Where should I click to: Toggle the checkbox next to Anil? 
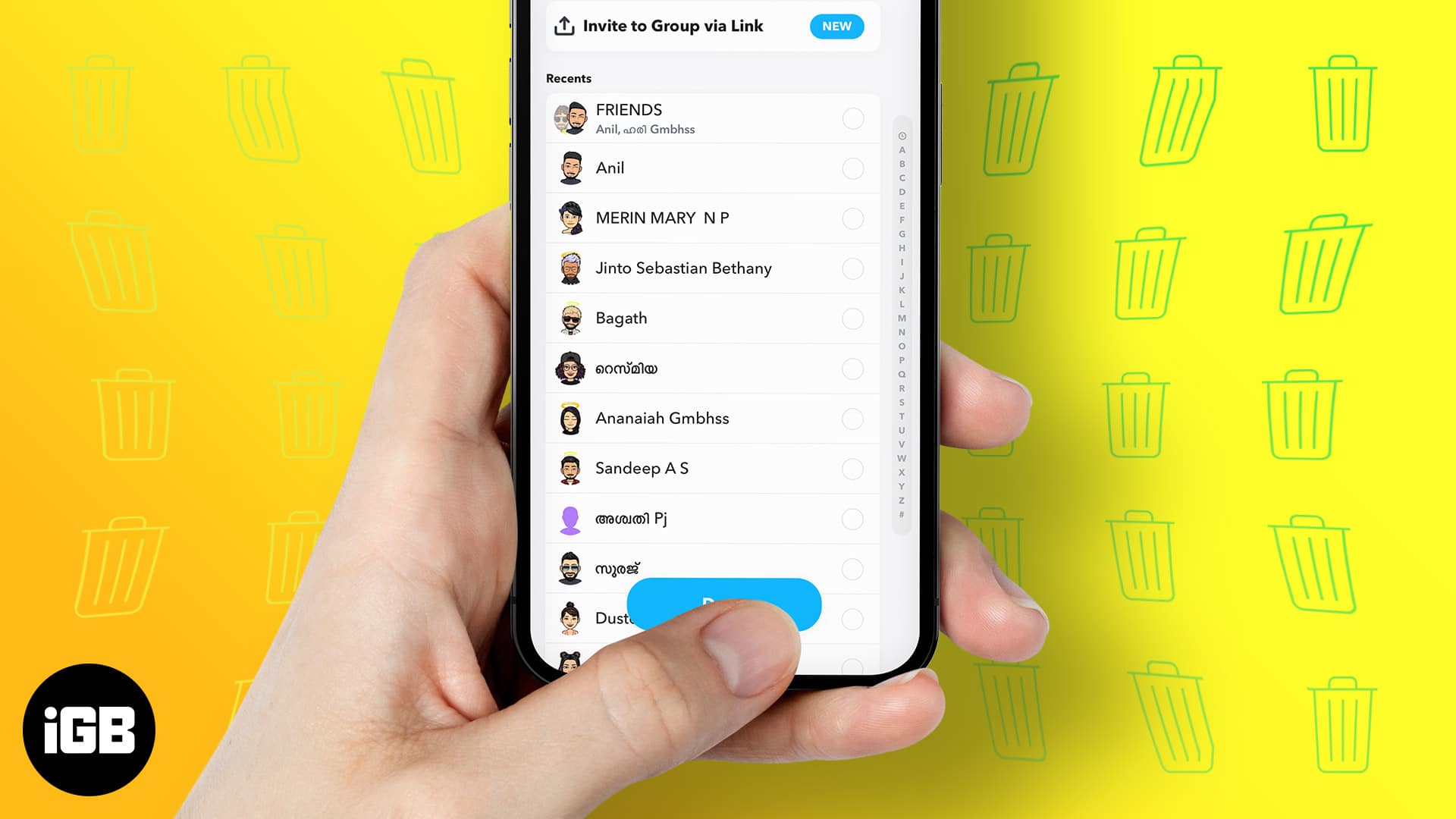853,168
